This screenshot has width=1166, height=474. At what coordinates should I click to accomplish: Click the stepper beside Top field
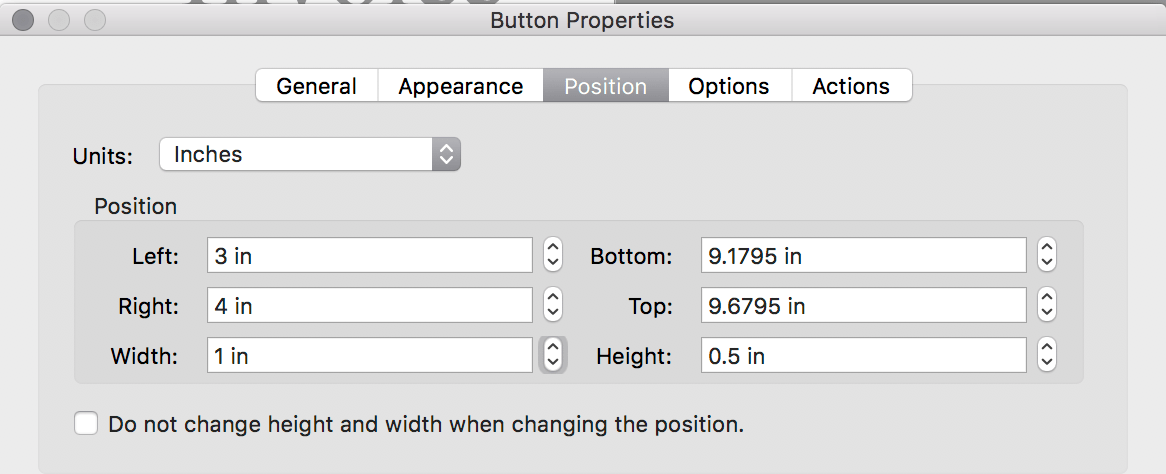click(1047, 306)
